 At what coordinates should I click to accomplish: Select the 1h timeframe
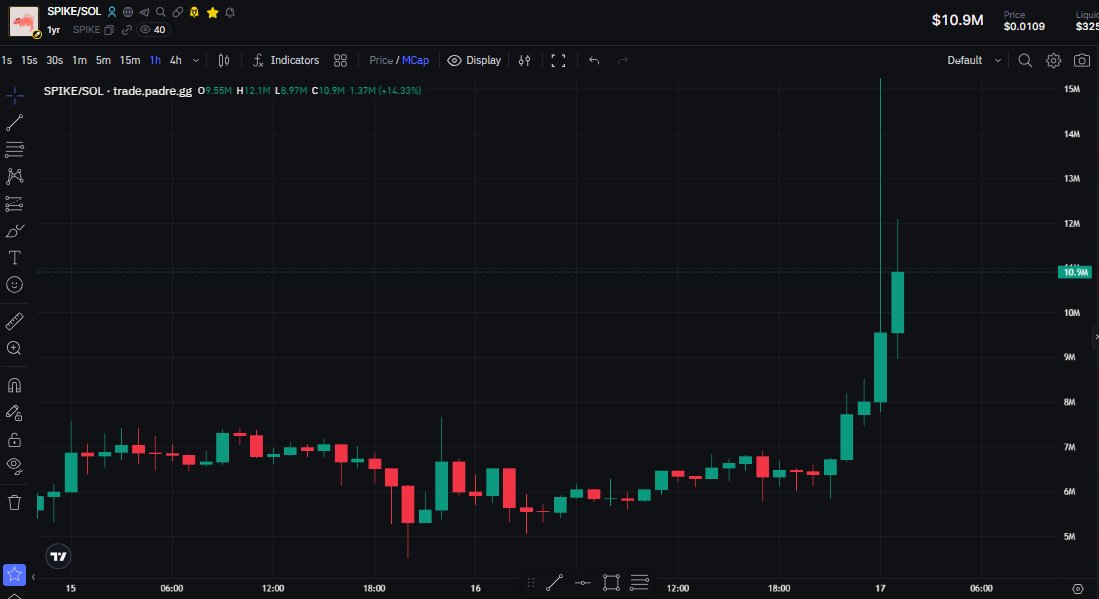click(155, 60)
